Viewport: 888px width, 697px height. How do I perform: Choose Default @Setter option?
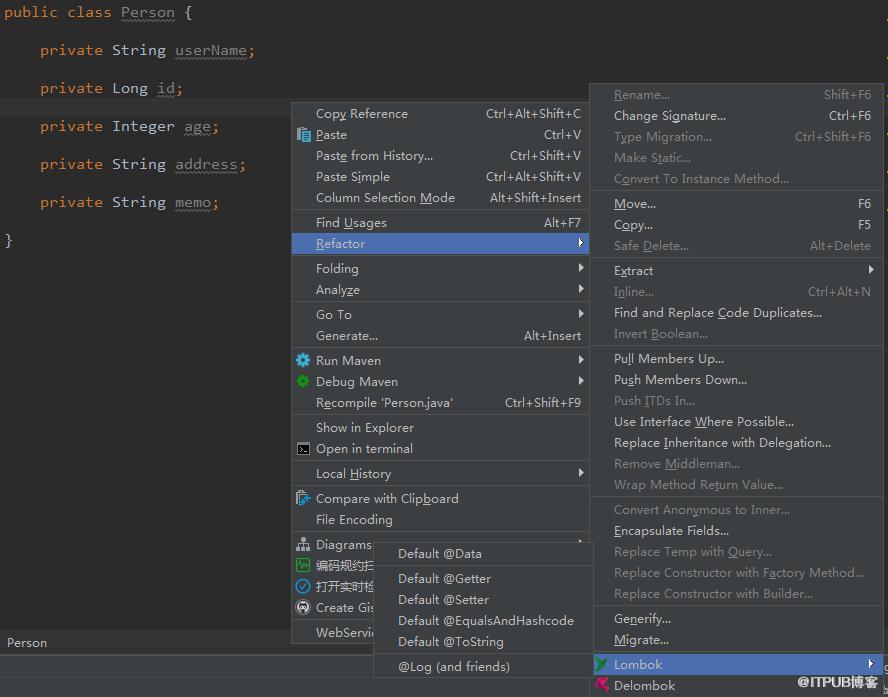tap(483, 600)
